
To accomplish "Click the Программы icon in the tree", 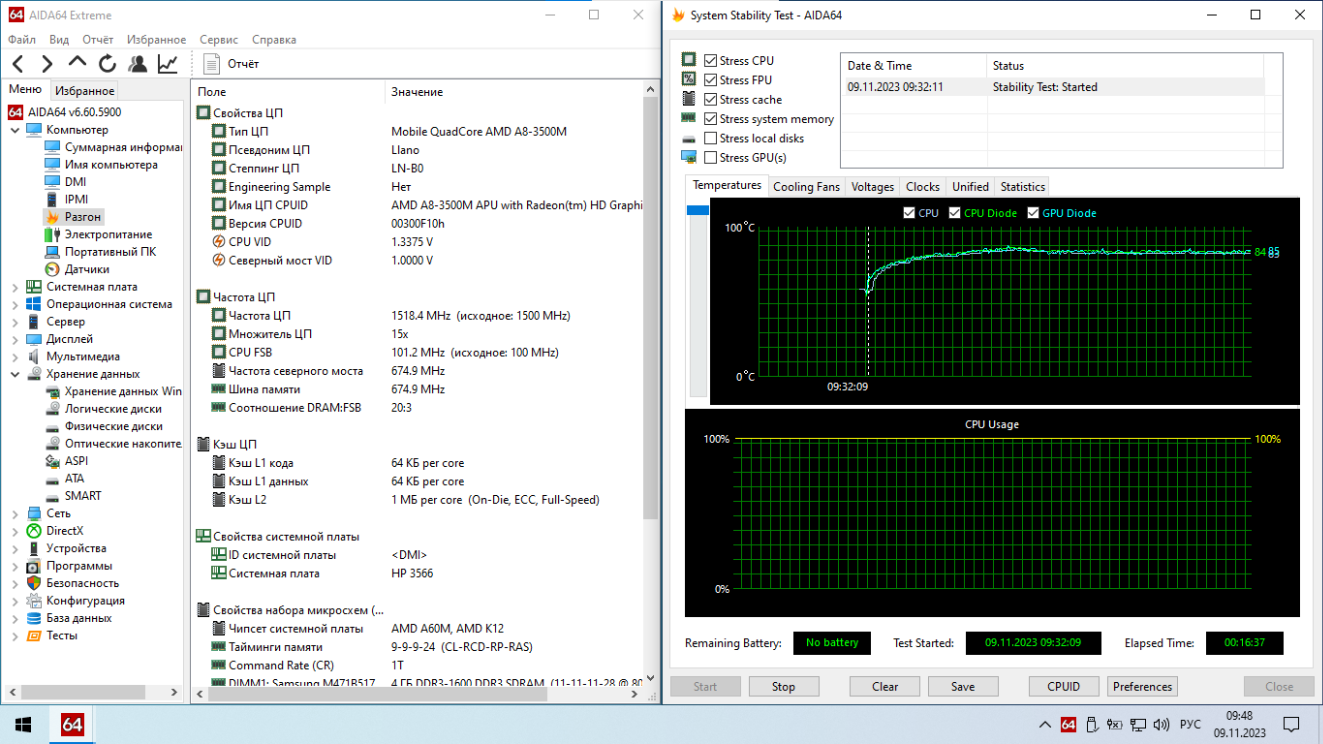I will point(34,566).
